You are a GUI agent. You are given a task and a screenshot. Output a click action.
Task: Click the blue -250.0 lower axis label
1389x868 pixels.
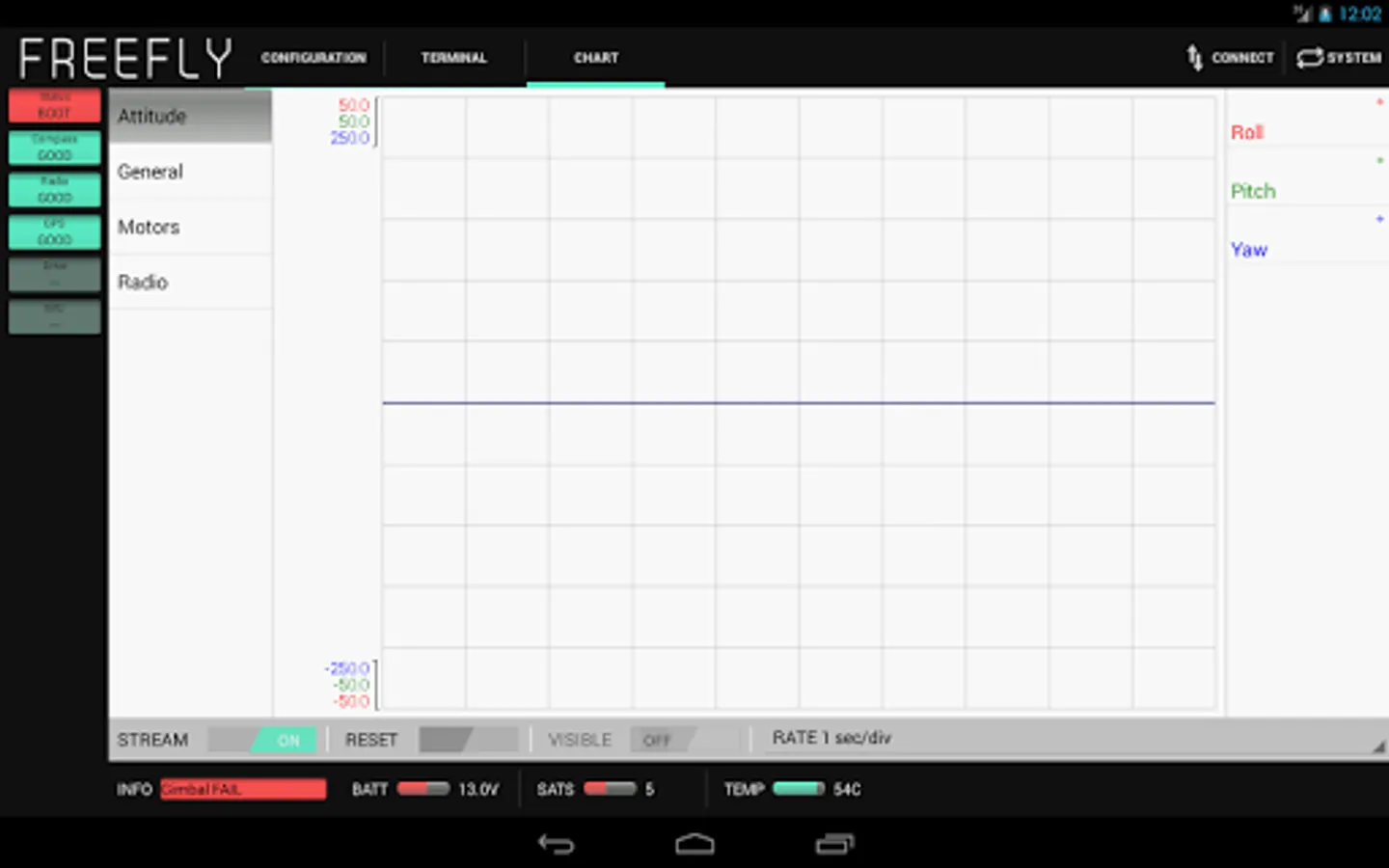coord(347,668)
